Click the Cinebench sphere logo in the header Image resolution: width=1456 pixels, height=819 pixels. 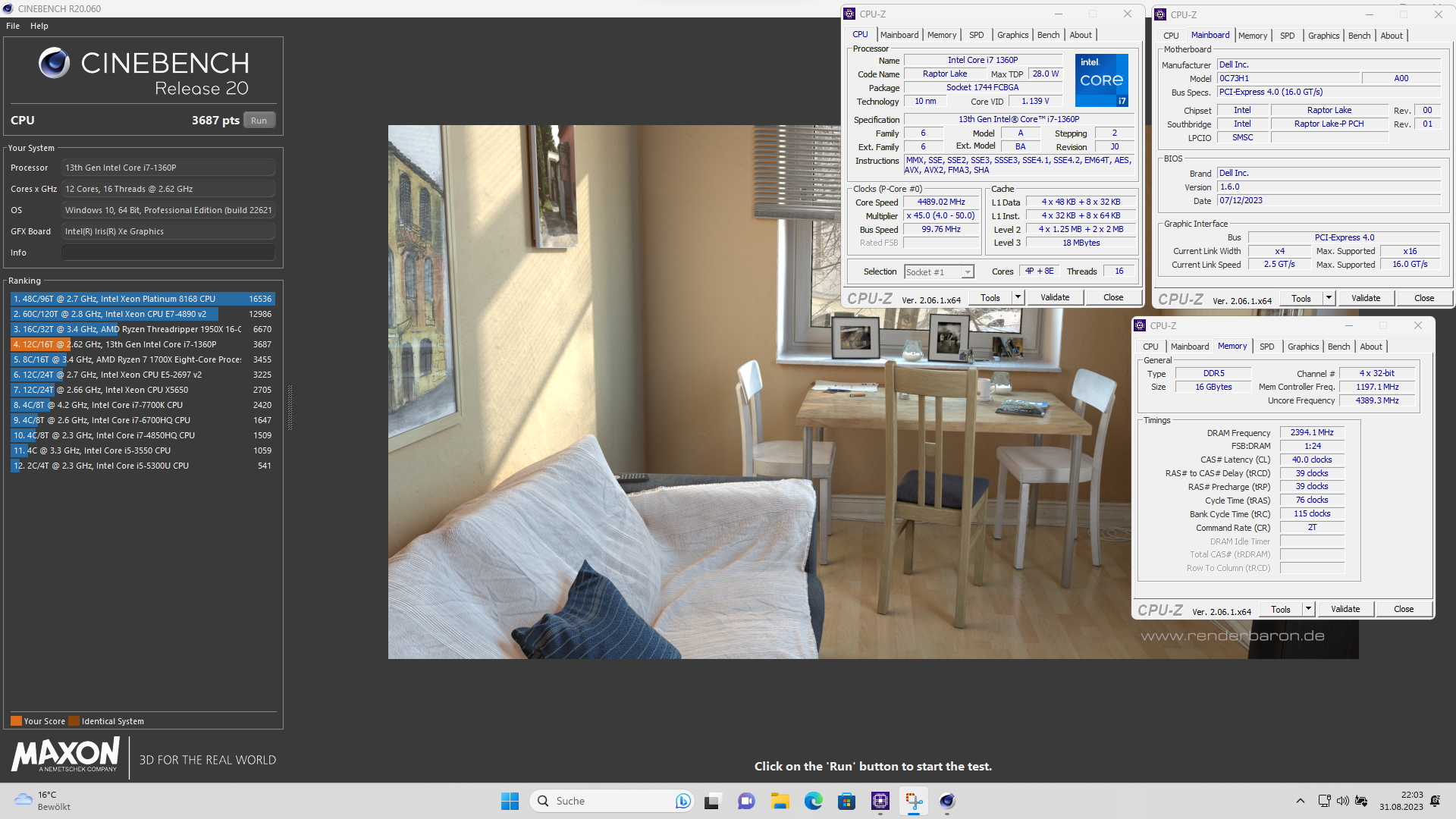(55, 63)
